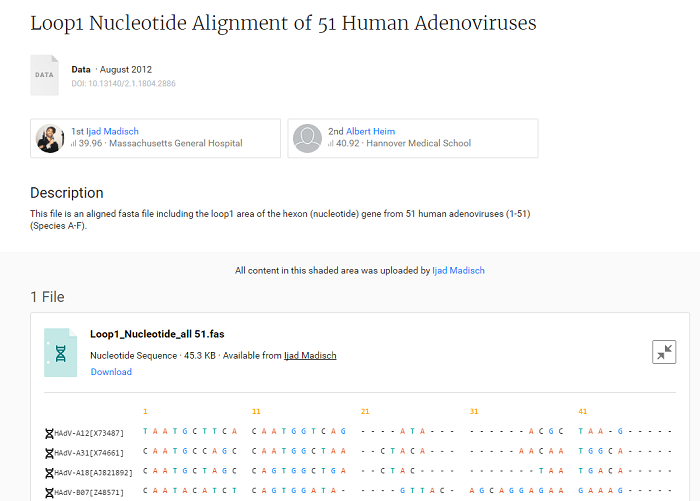
Task: Click the DNA icon beside HAdV-A12 row
Action: (x=49, y=433)
